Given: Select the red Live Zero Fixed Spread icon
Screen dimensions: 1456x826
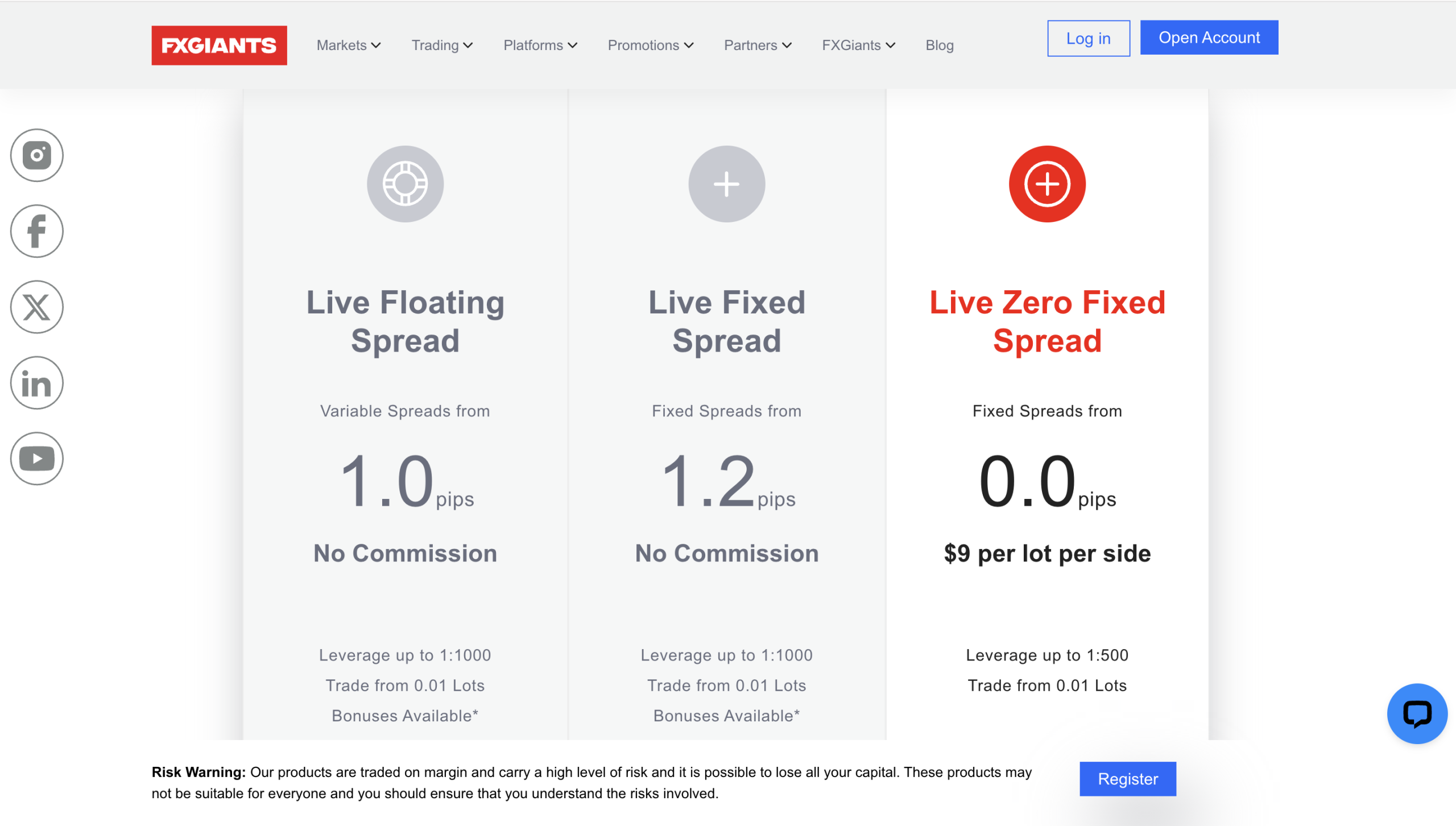Looking at the screenshot, I should coord(1047,184).
